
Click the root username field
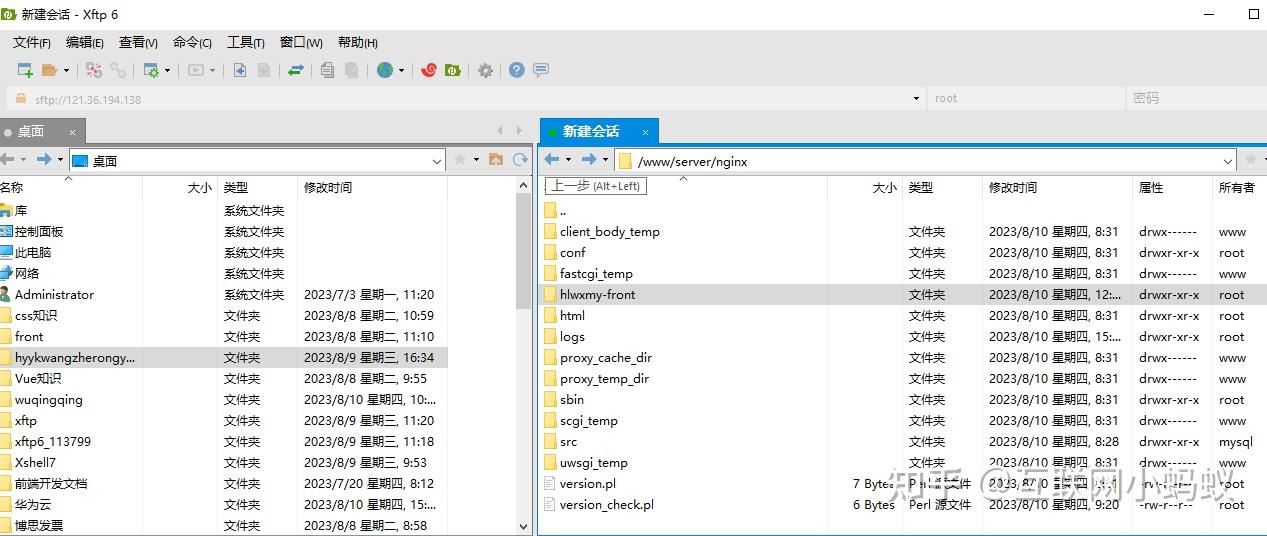click(1025, 98)
